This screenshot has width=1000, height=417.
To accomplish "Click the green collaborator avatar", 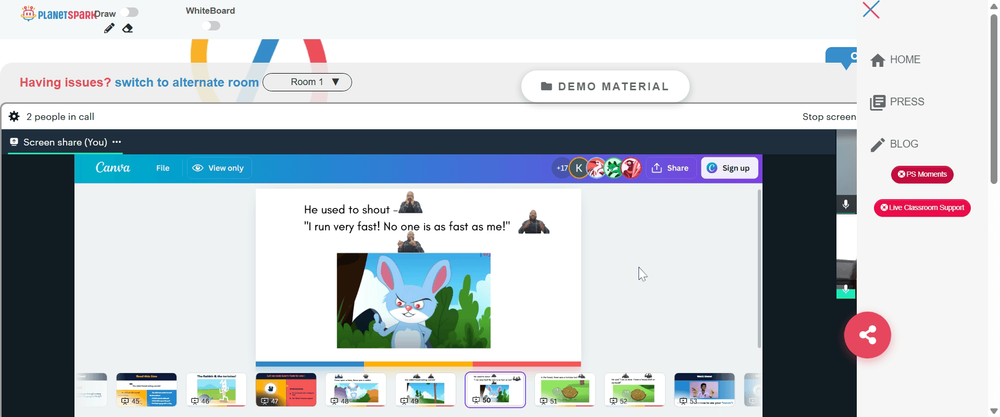I will [614, 168].
